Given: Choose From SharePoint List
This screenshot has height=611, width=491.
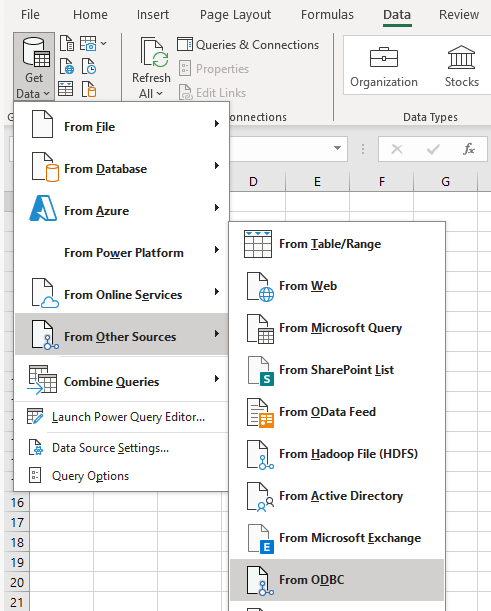Looking at the screenshot, I should point(337,371).
